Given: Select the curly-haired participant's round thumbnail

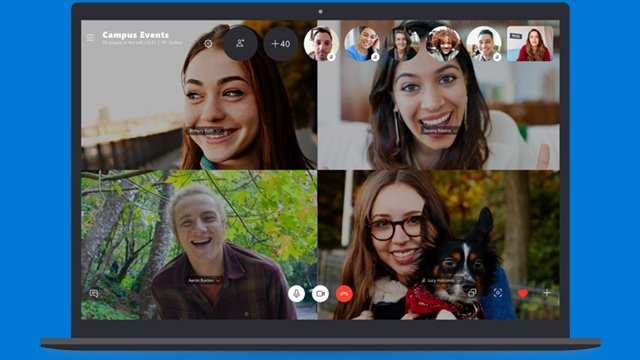Looking at the screenshot, I should (443, 43).
